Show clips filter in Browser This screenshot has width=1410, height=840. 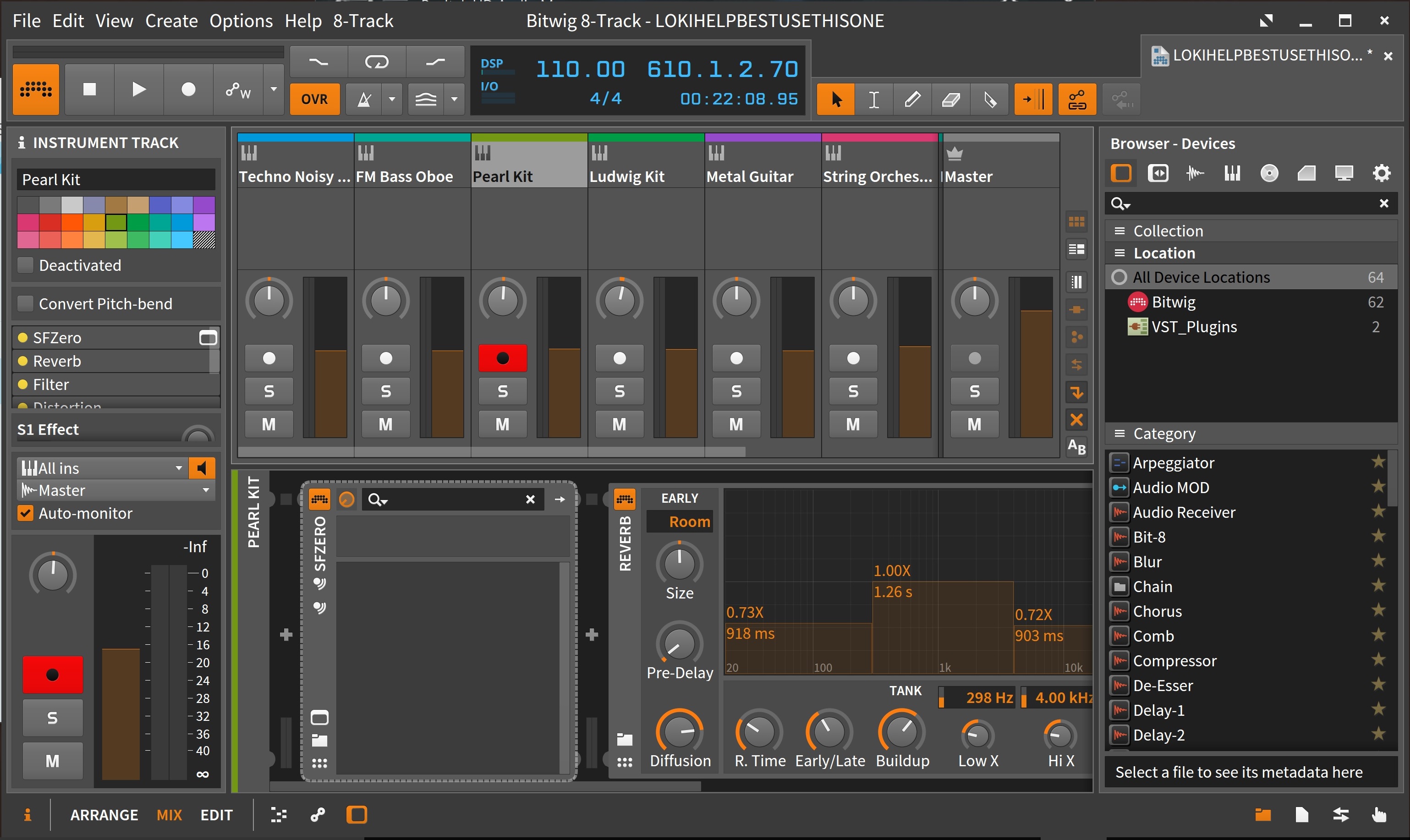[x=1306, y=173]
